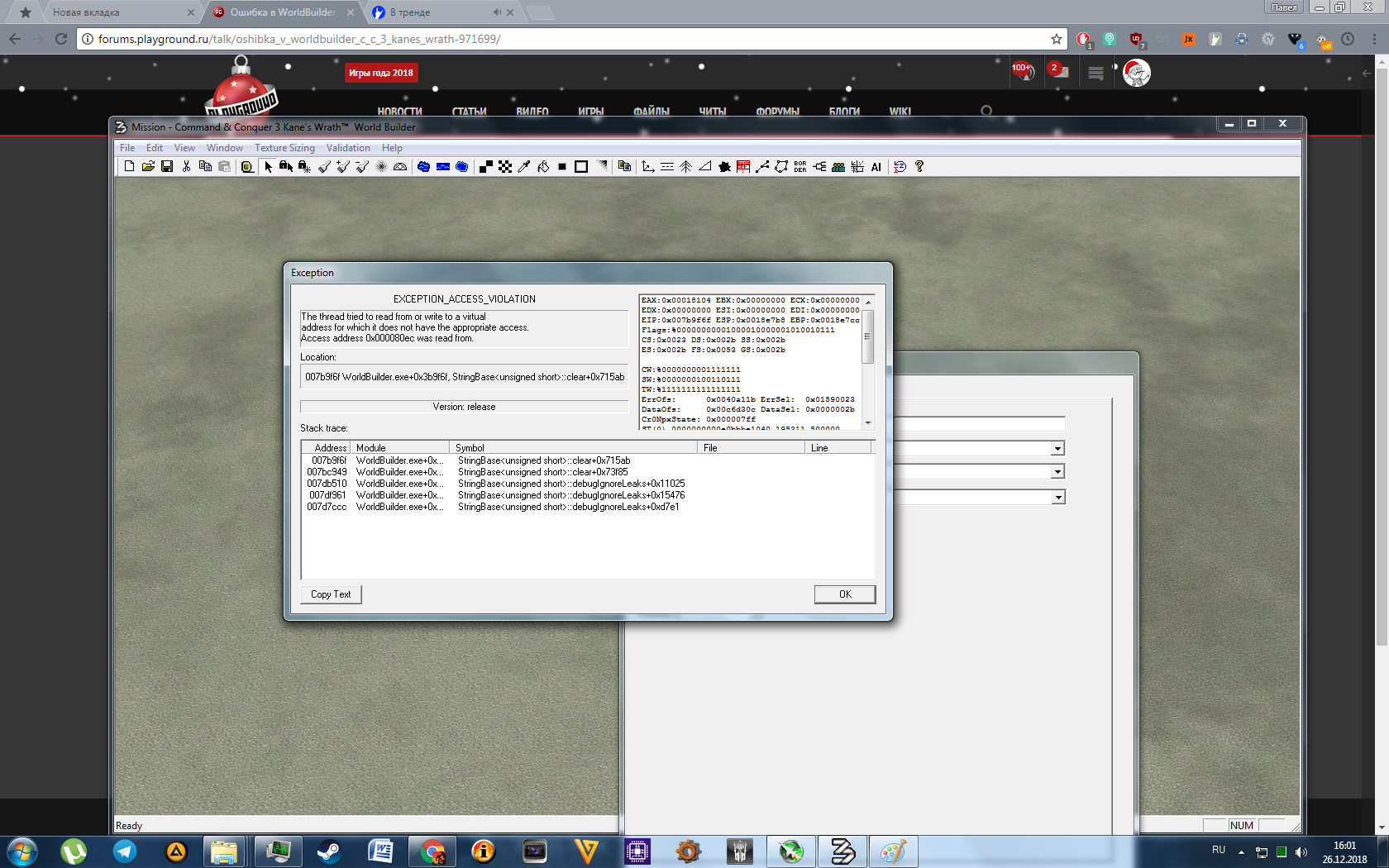The width and height of the screenshot is (1389, 868).
Task: Click the BORDER tool icon
Action: coord(800,167)
